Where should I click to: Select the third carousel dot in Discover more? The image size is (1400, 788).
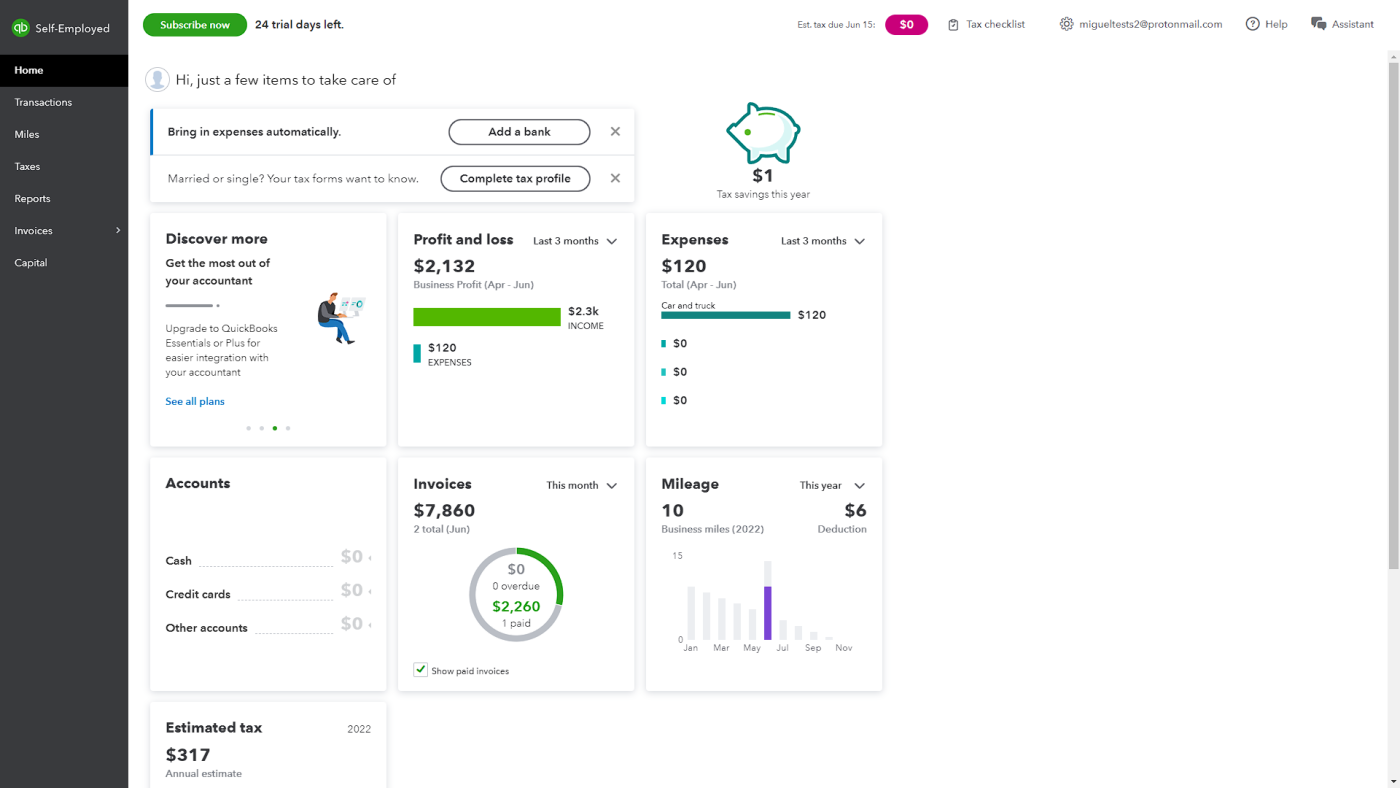[x=275, y=428]
